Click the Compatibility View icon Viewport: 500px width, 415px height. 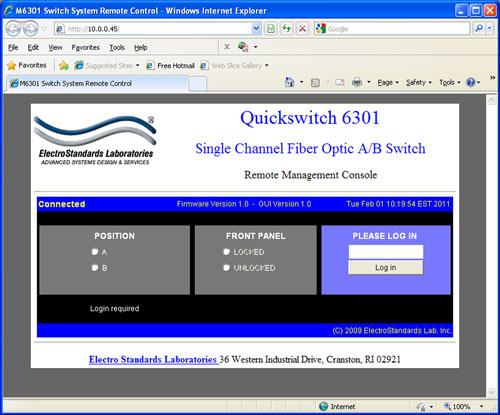tap(271, 29)
